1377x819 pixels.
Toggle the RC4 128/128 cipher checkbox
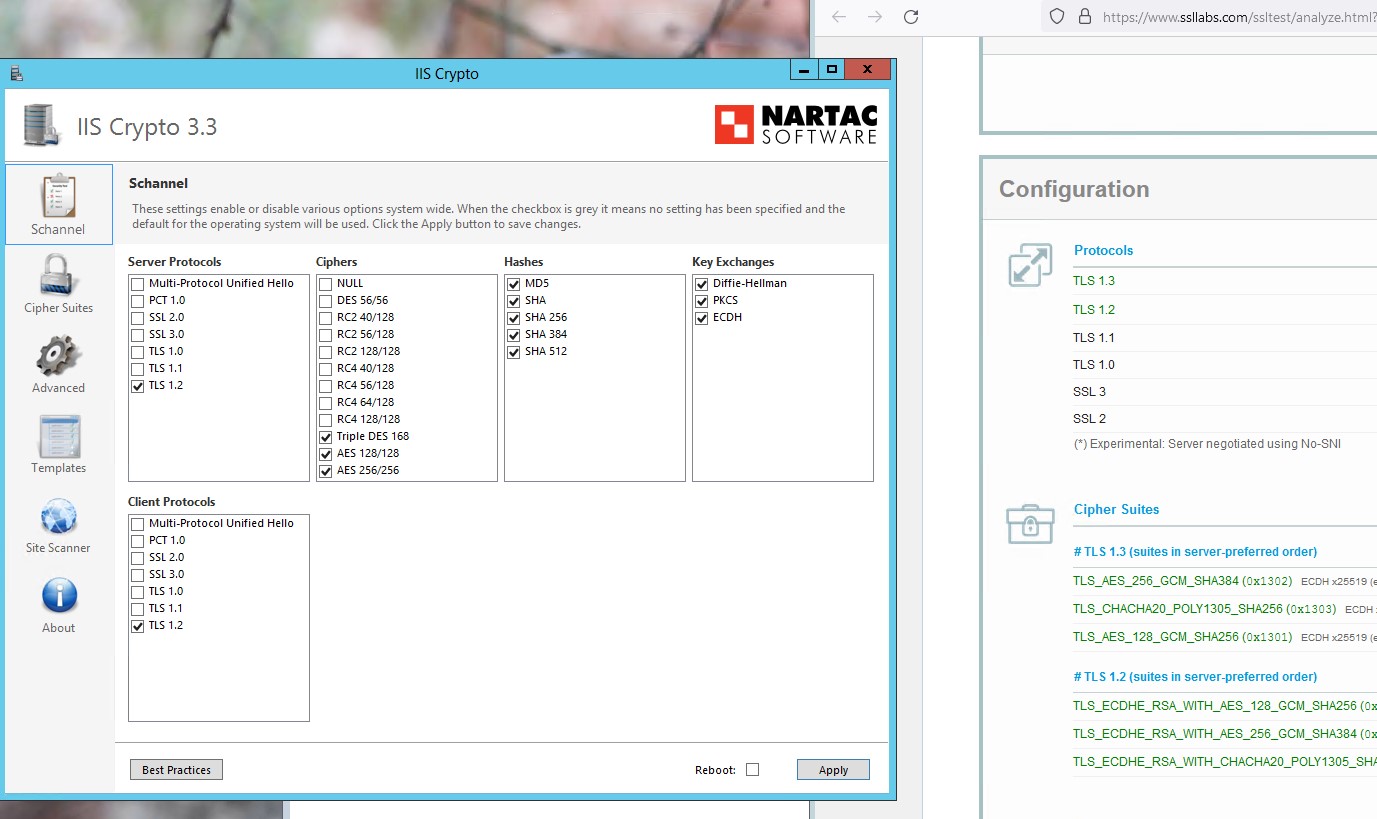[326, 420]
